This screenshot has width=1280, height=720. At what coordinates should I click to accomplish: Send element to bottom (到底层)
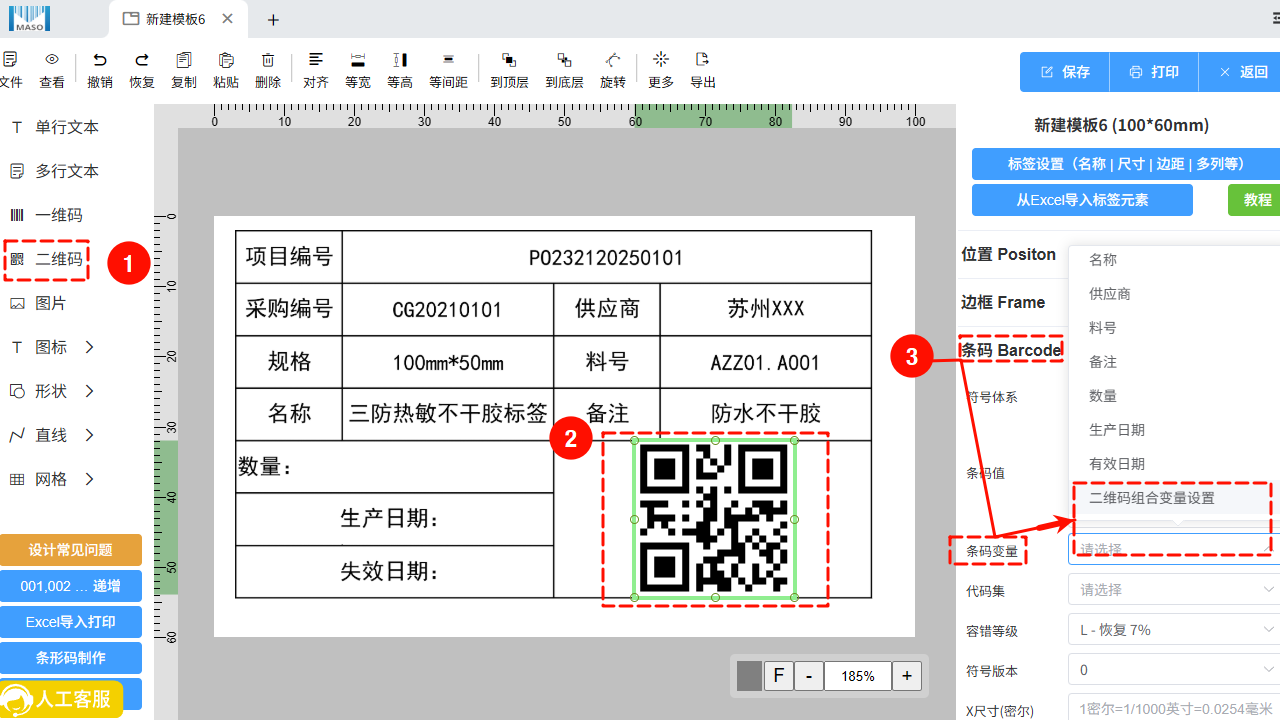click(x=564, y=70)
